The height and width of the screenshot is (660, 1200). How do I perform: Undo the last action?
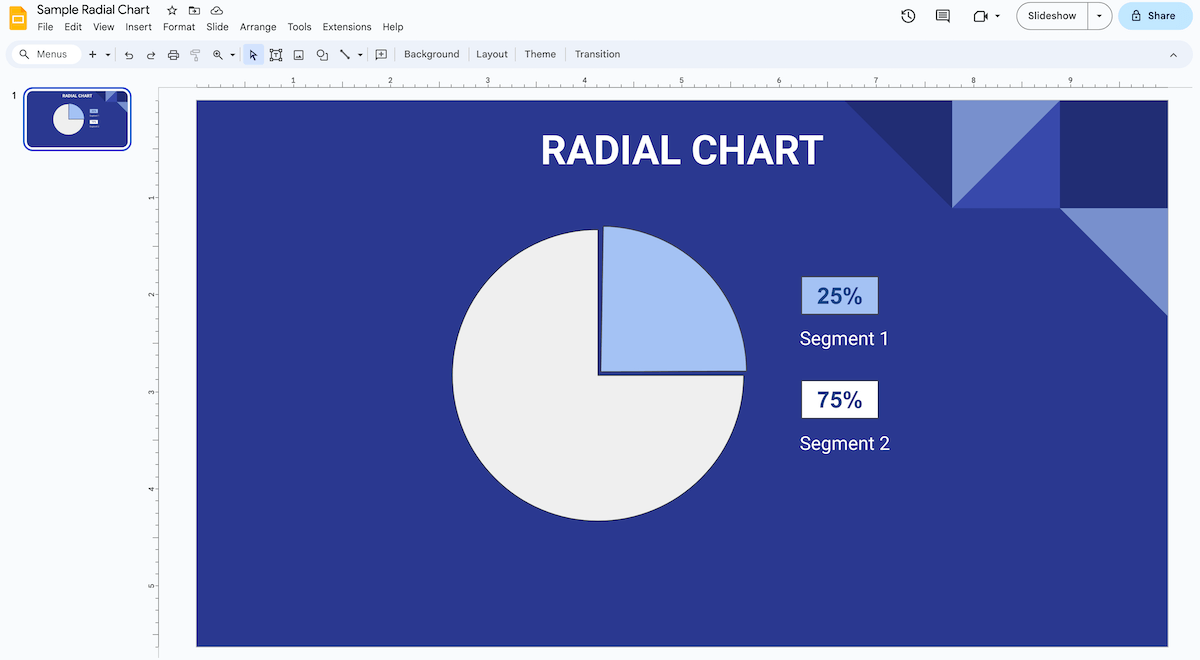click(129, 54)
